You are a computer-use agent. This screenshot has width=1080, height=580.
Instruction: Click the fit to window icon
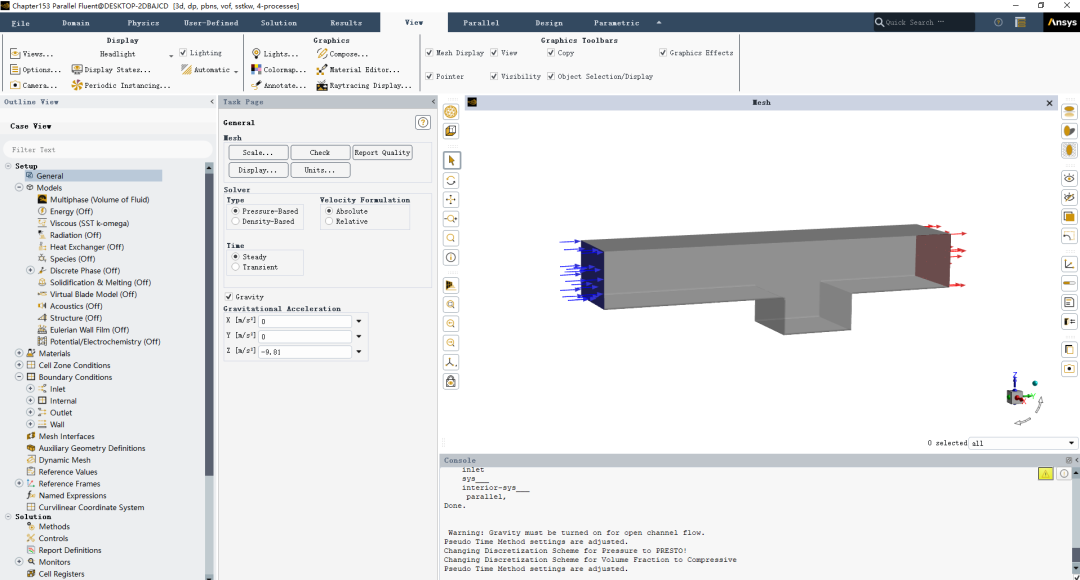pyautogui.click(x=451, y=304)
